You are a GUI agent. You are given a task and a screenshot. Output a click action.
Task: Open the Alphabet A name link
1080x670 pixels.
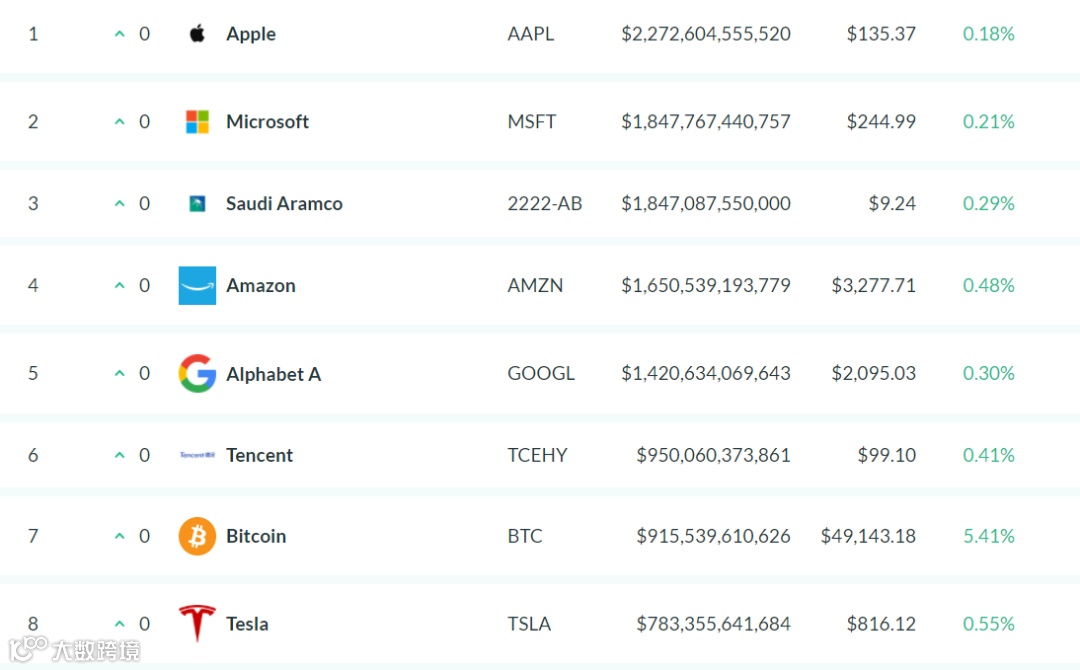pyautogui.click(x=273, y=374)
